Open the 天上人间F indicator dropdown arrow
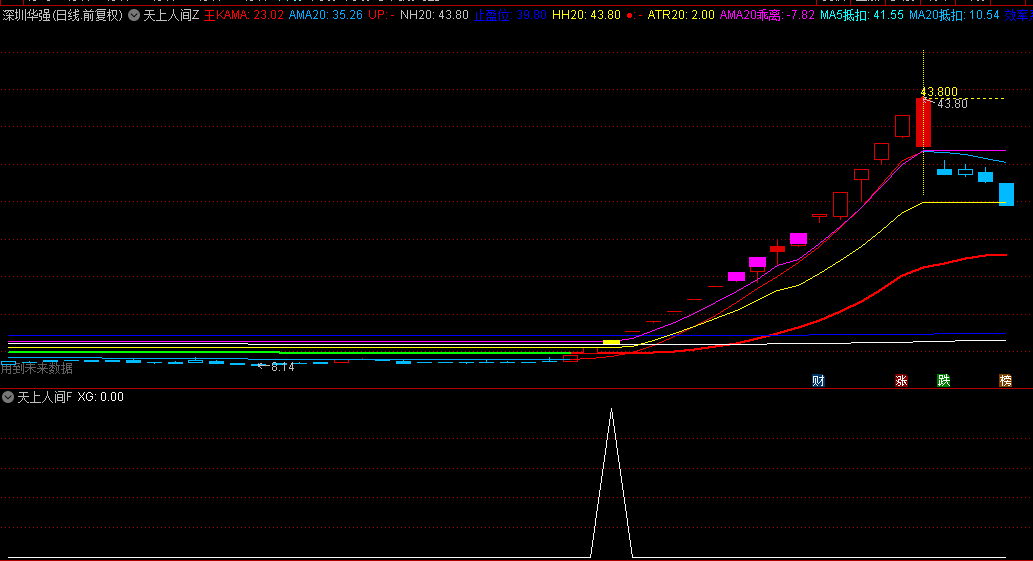This screenshot has height=561, width=1033. [8, 397]
